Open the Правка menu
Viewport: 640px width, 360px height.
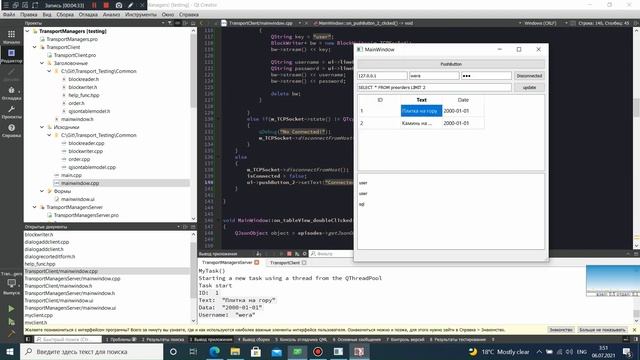click(x=29, y=14)
